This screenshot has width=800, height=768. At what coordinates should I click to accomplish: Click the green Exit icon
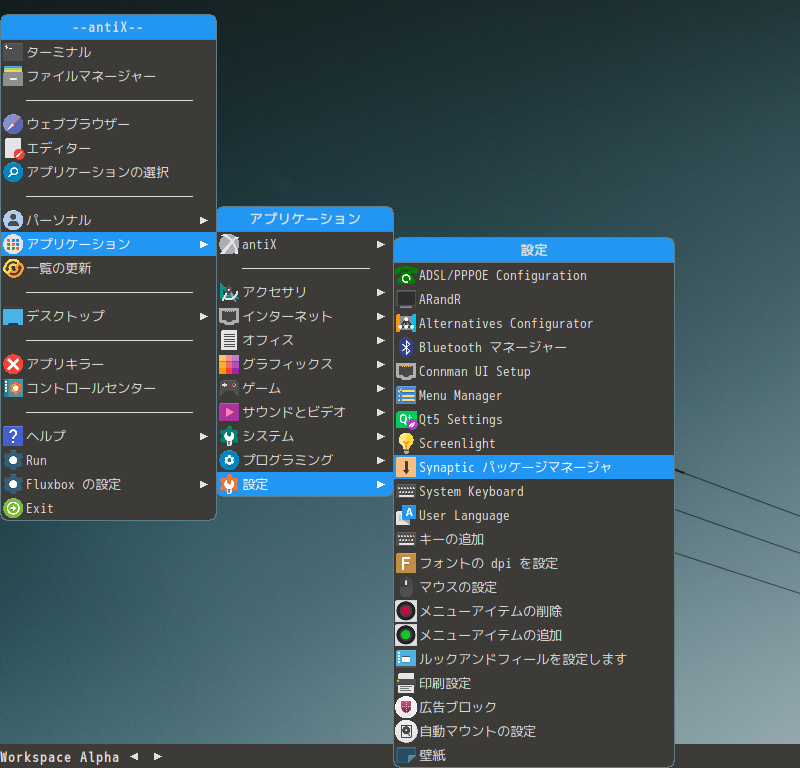pyautogui.click(x=13, y=508)
